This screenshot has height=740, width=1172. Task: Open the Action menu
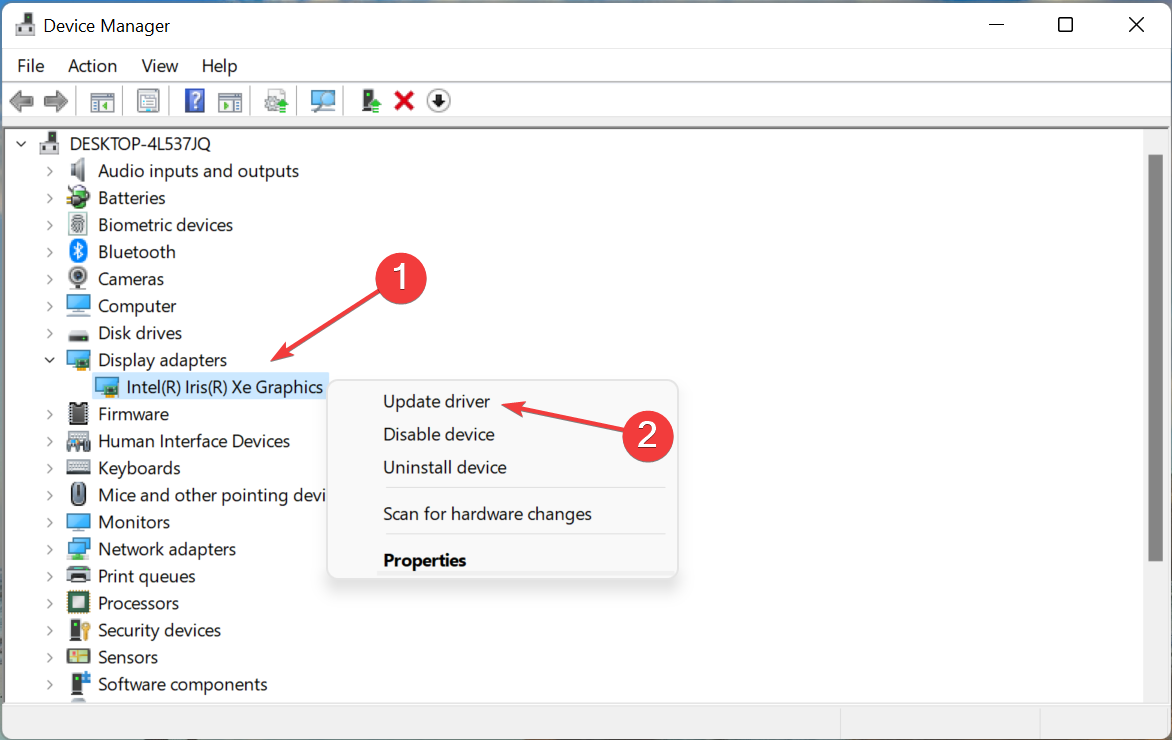[92, 66]
